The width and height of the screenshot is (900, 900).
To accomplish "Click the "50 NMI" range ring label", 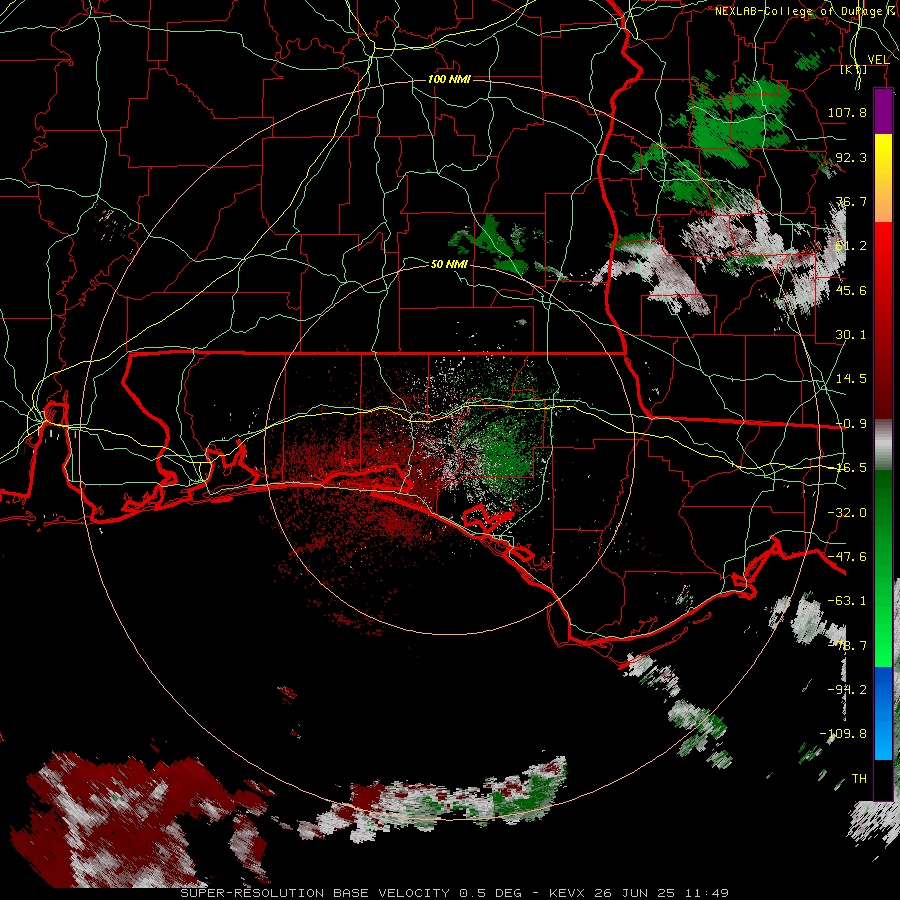I will [x=449, y=264].
